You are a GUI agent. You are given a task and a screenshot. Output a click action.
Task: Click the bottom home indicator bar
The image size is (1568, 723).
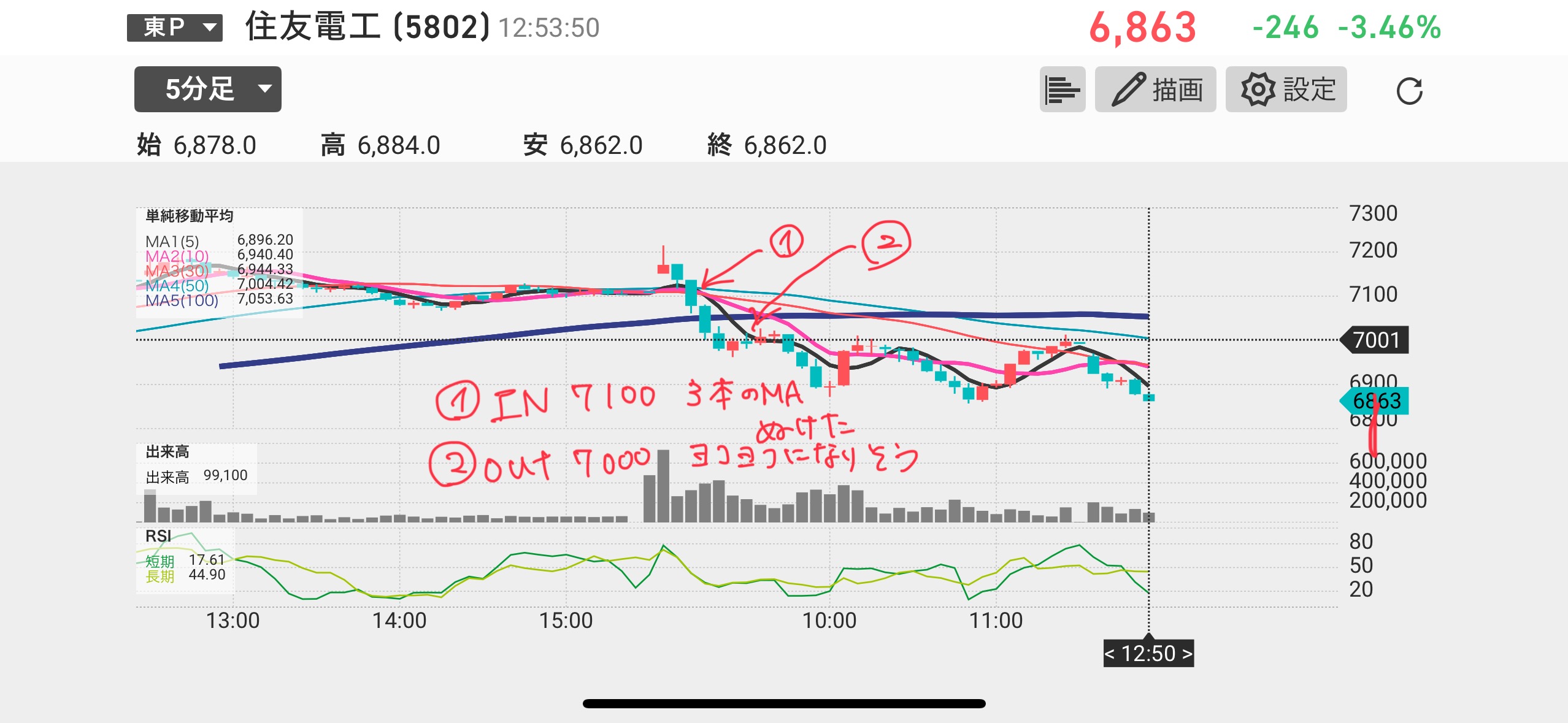click(784, 703)
